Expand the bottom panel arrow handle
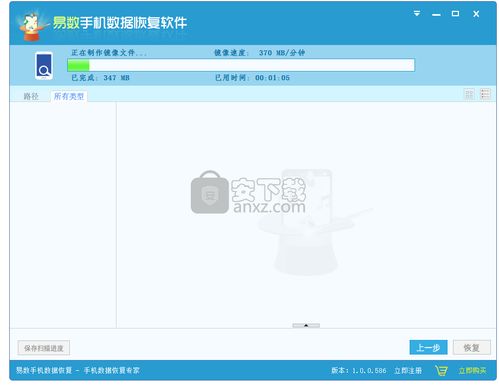 [x=306, y=325]
